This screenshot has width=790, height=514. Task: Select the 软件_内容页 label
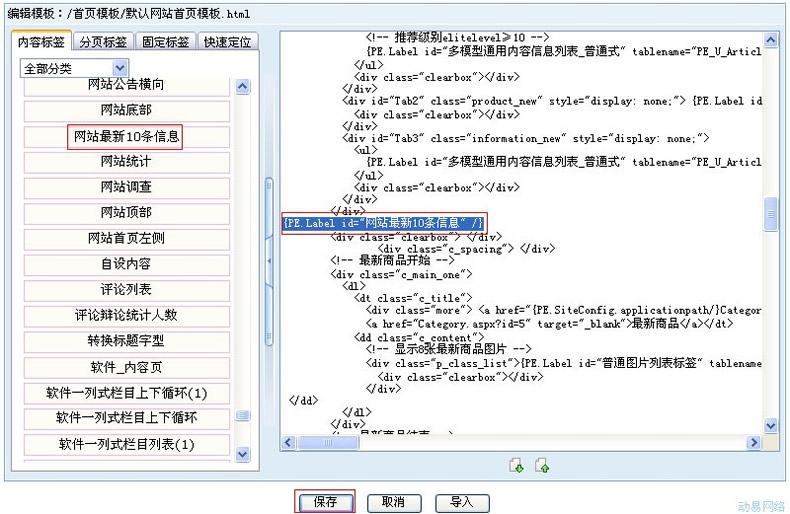[x=126, y=367]
